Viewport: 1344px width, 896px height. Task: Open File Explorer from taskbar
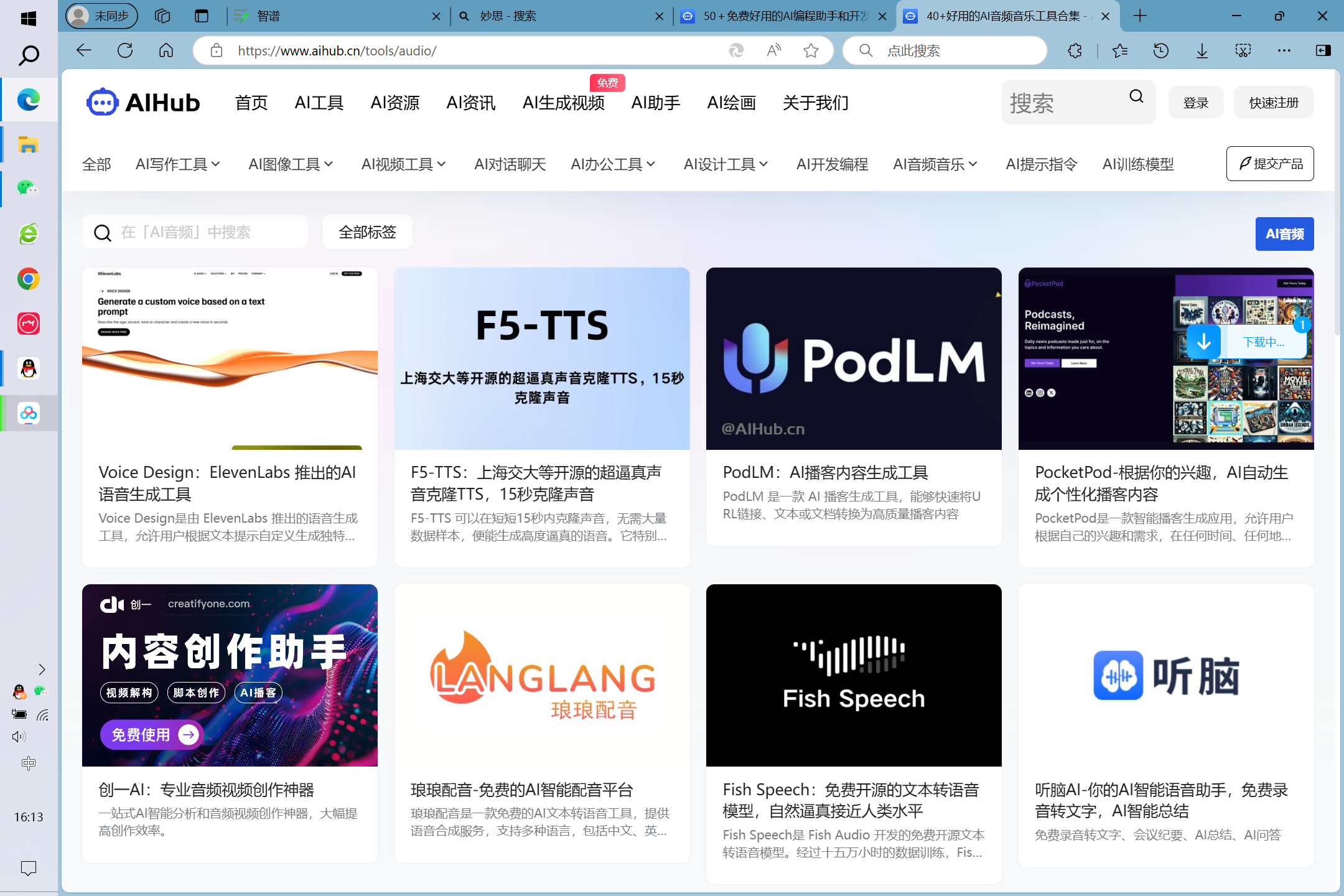pyautogui.click(x=29, y=144)
